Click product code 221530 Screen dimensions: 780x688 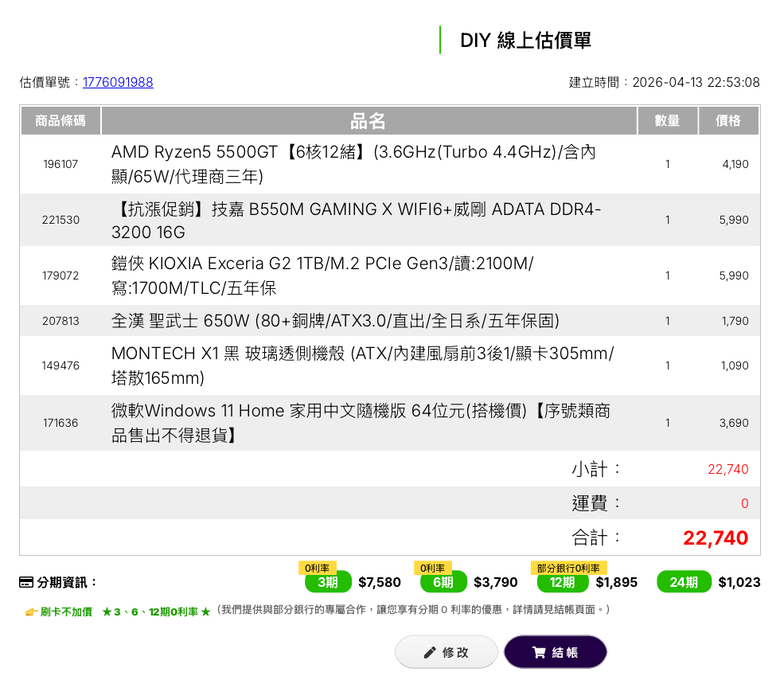tap(61, 220)
